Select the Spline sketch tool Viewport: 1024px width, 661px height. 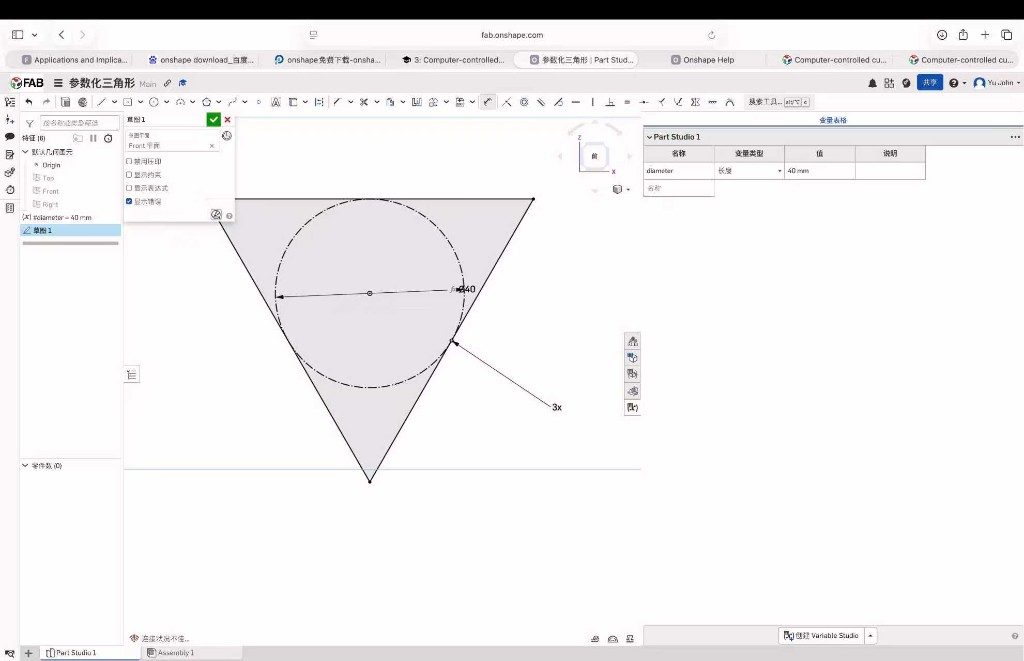point(232,102)
